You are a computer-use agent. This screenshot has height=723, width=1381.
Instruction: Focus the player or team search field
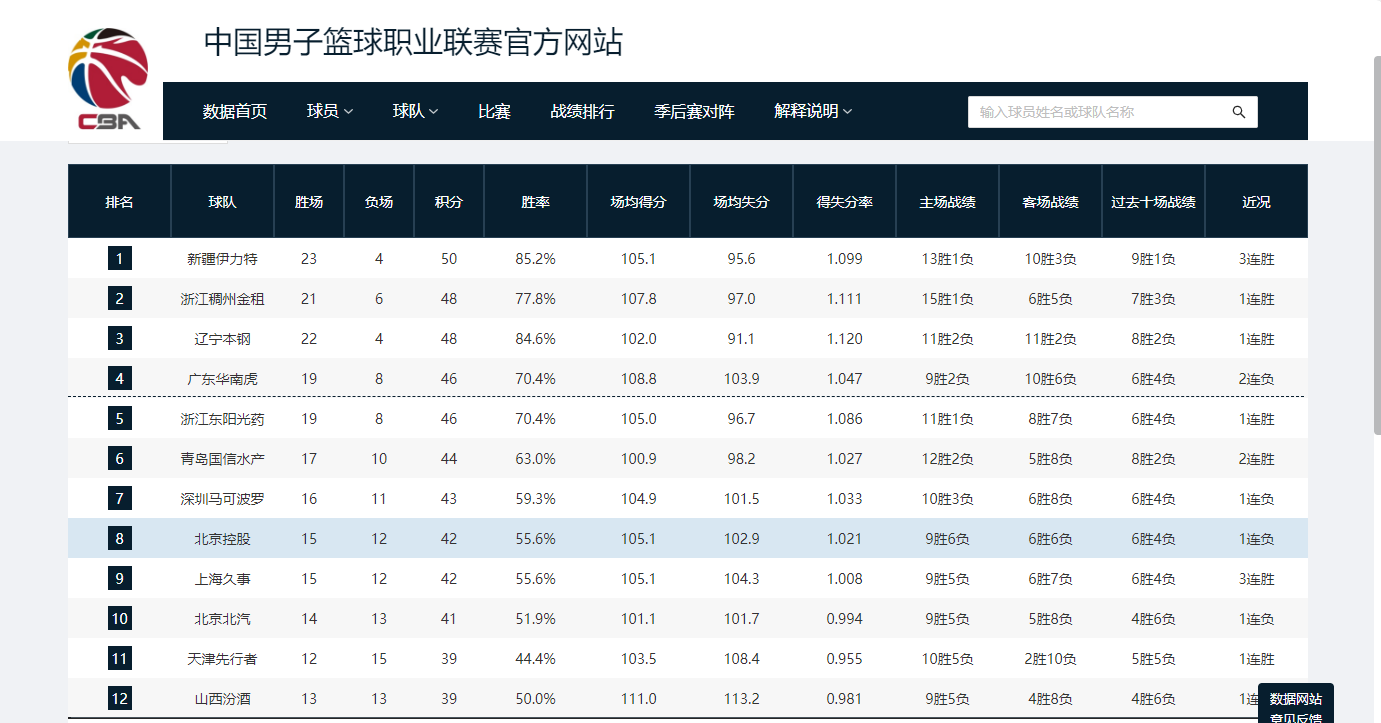coord(1112,112)
